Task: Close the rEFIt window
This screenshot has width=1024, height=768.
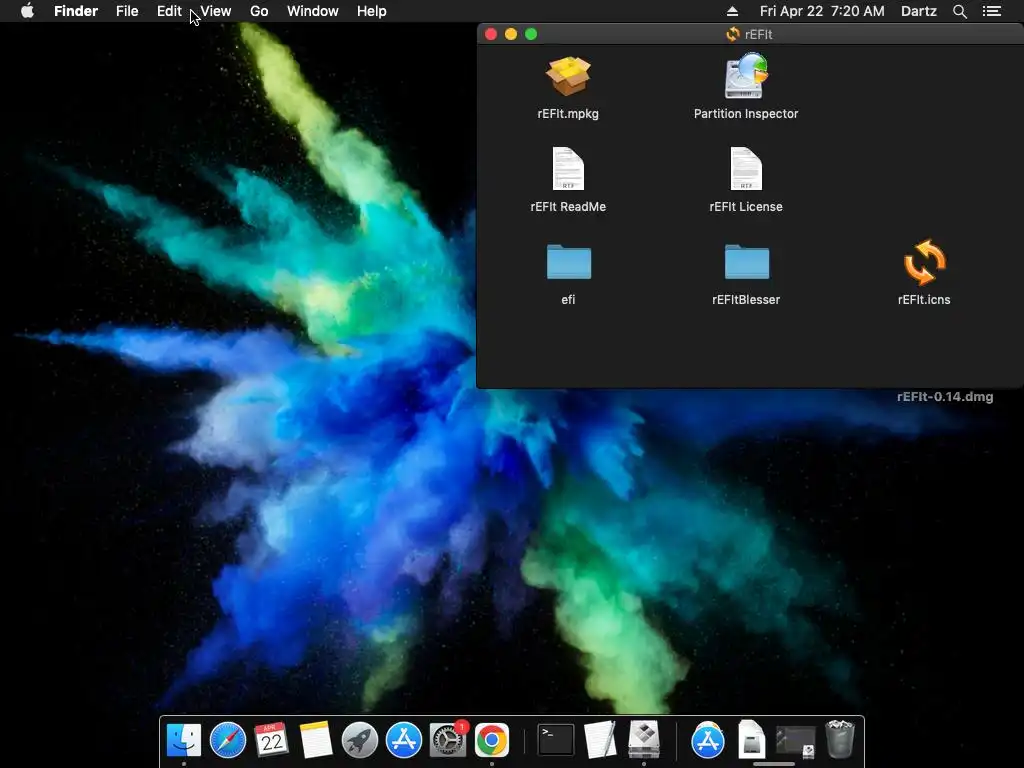Action: [491, 34]
